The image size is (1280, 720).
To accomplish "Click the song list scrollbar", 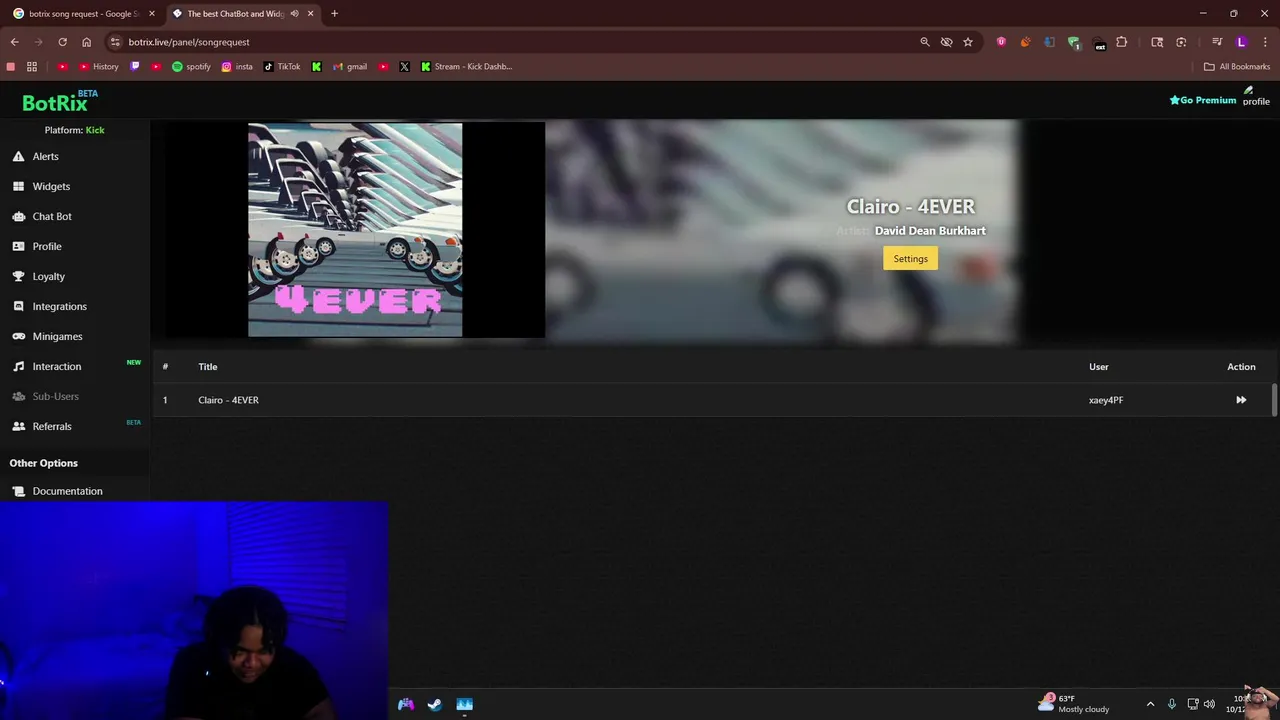I will pos(1274,399).
